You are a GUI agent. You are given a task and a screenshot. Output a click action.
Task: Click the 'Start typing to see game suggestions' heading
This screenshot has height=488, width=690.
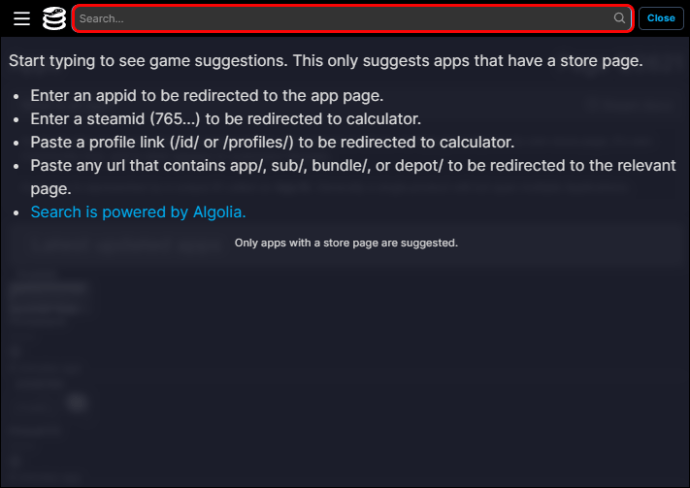326,61
